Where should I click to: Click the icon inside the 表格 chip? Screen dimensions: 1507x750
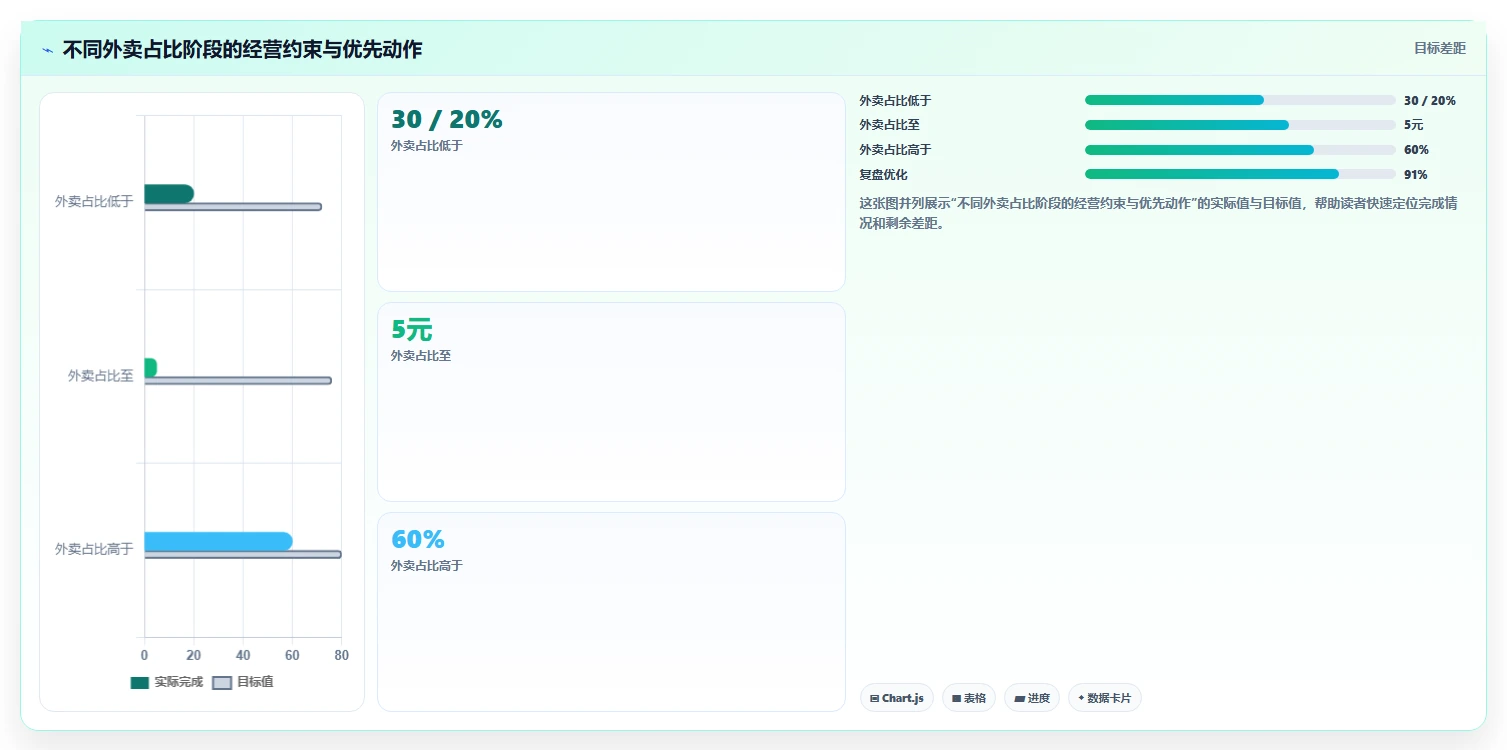(957, 698)
